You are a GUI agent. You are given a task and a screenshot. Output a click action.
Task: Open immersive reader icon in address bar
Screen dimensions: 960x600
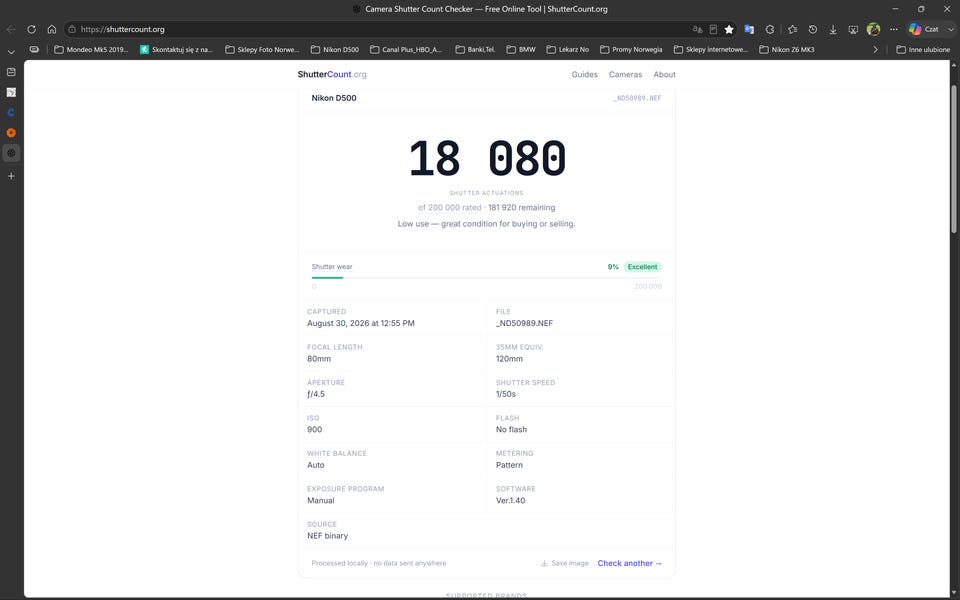click(x=713, y=29)
